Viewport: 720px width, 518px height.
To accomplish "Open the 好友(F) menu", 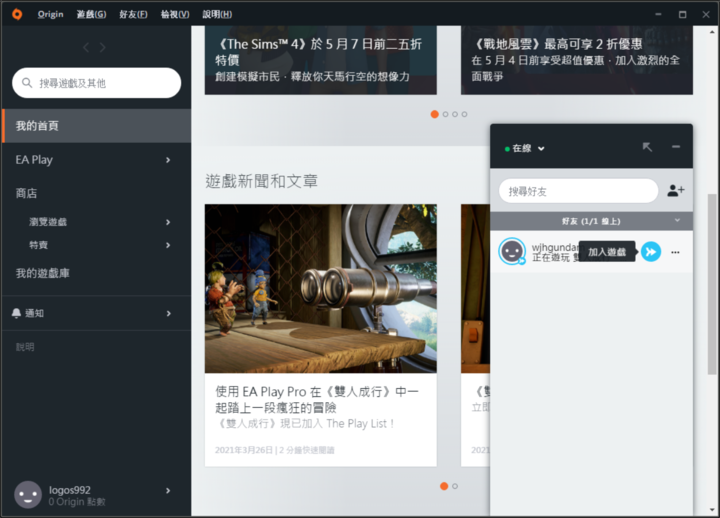I will click(133, 14).
